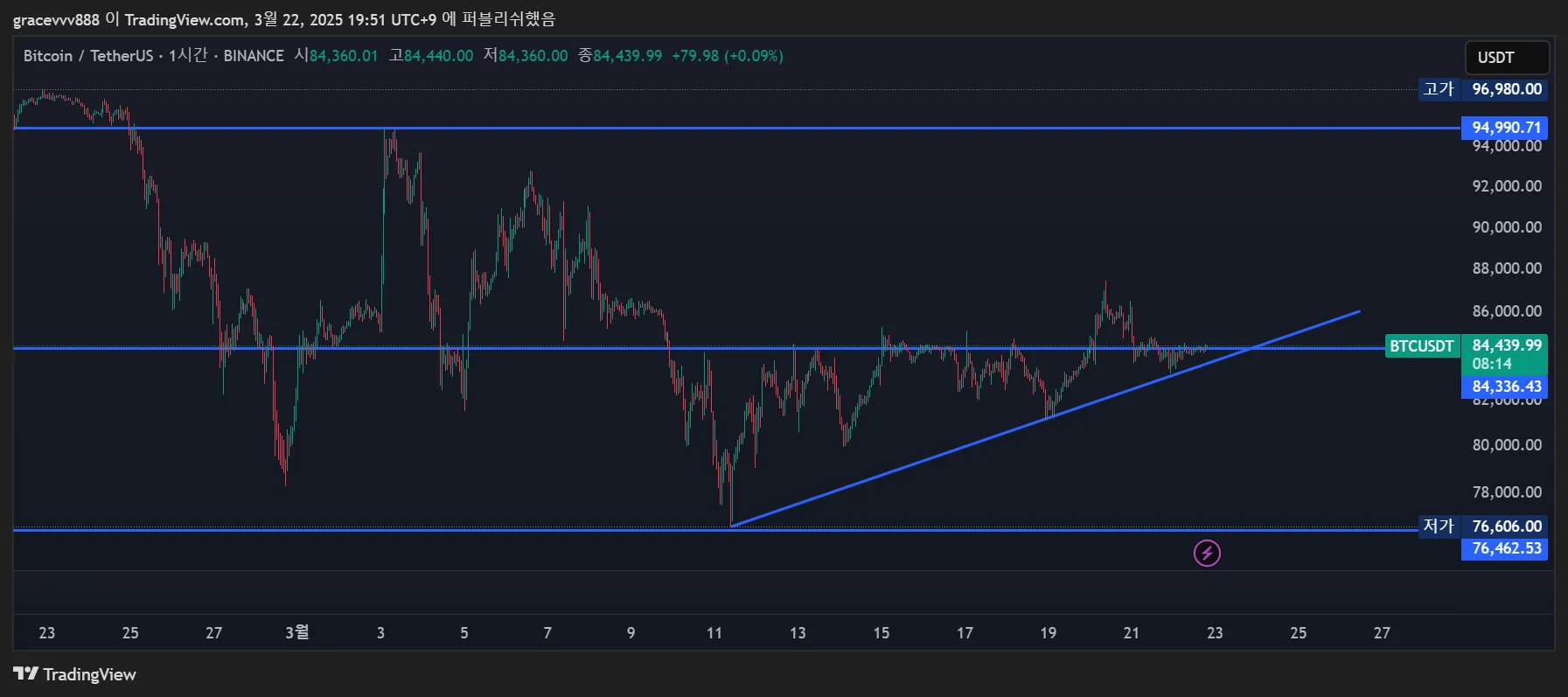Click the 13 date axis label
Image resolution: width=1568 pixels, height=697 pixels.
798,633
